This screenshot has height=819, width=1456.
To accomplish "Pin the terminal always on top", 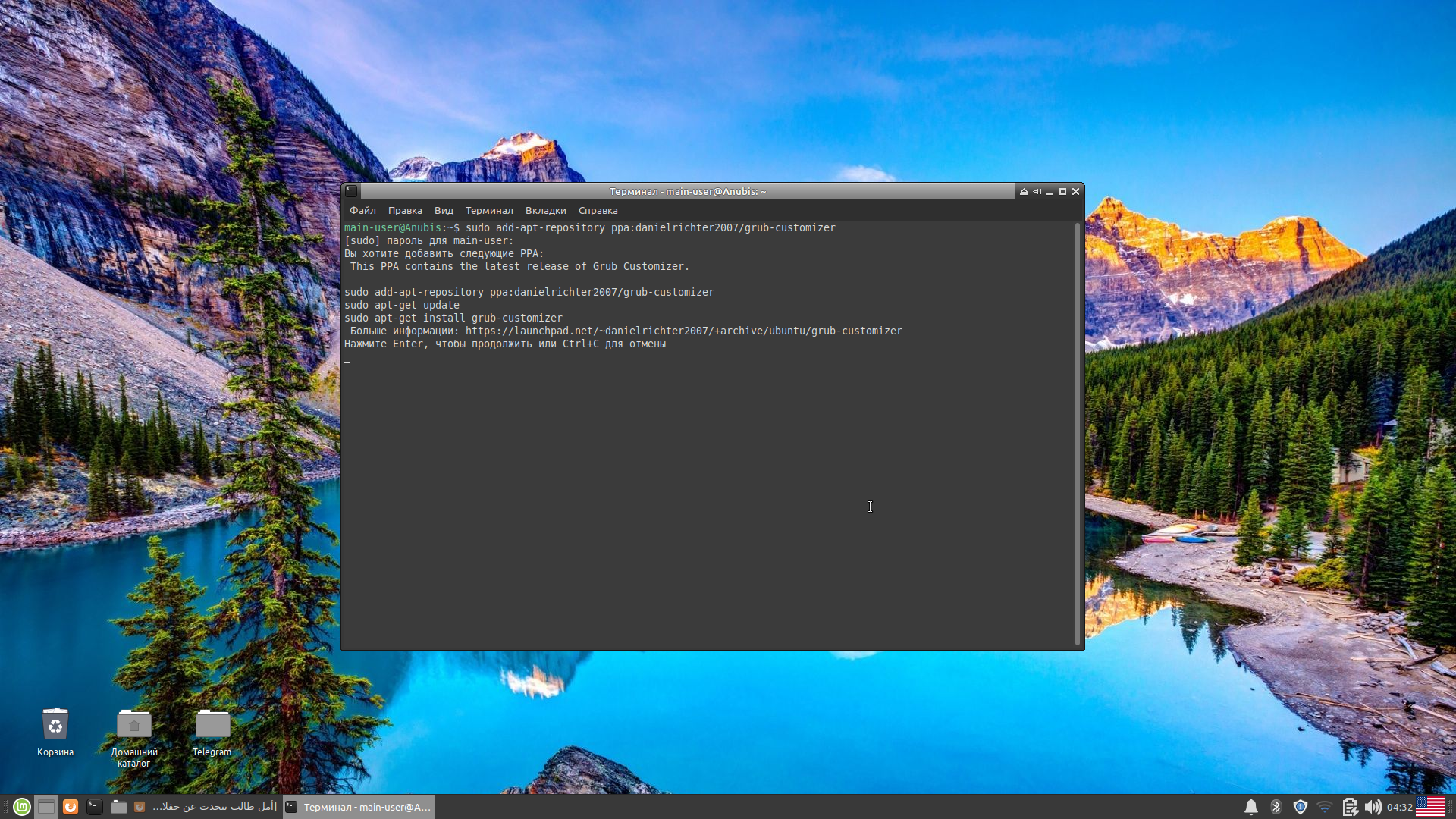I will click(1037, 192).
